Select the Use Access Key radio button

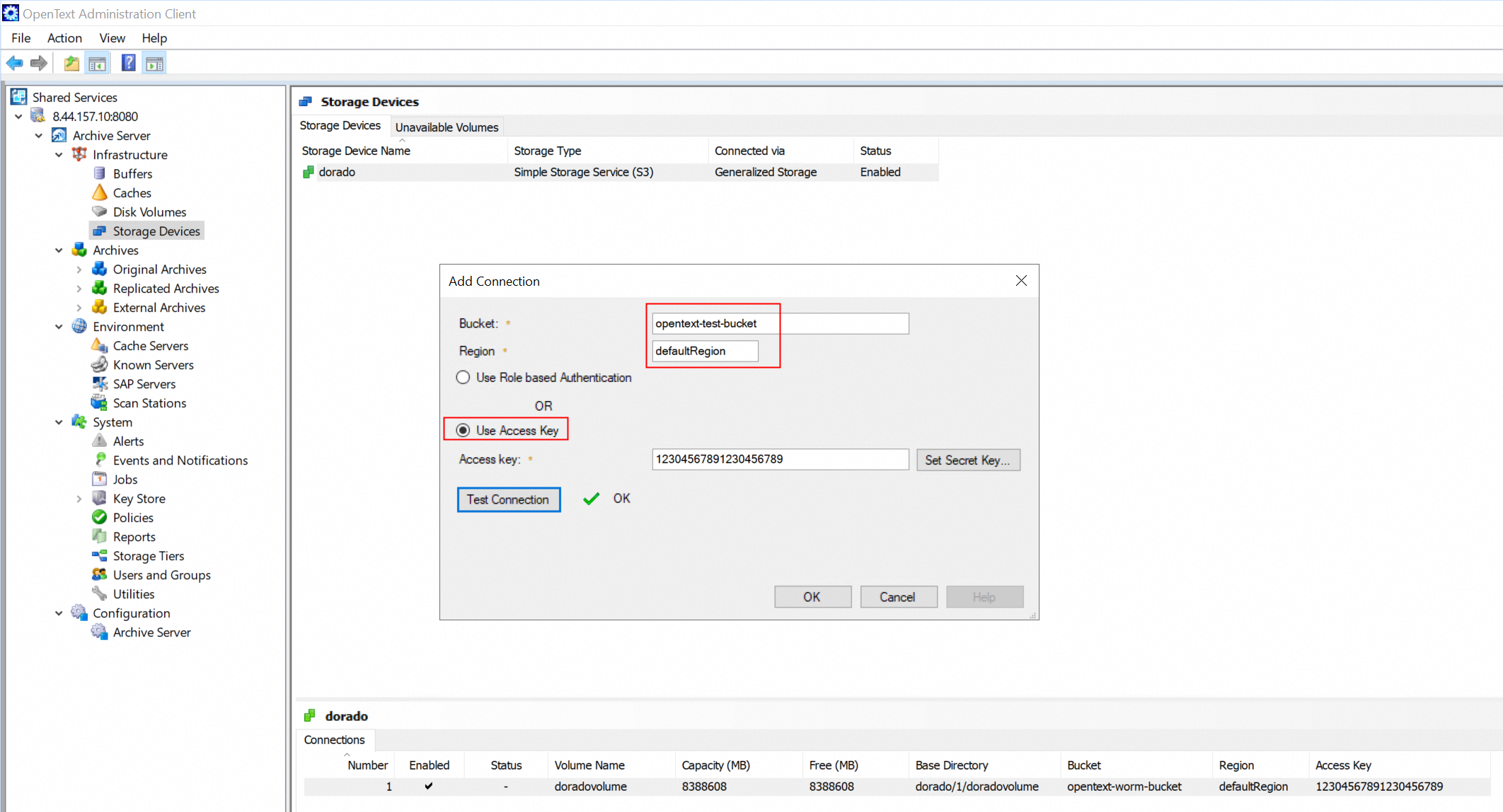[463, 430]
